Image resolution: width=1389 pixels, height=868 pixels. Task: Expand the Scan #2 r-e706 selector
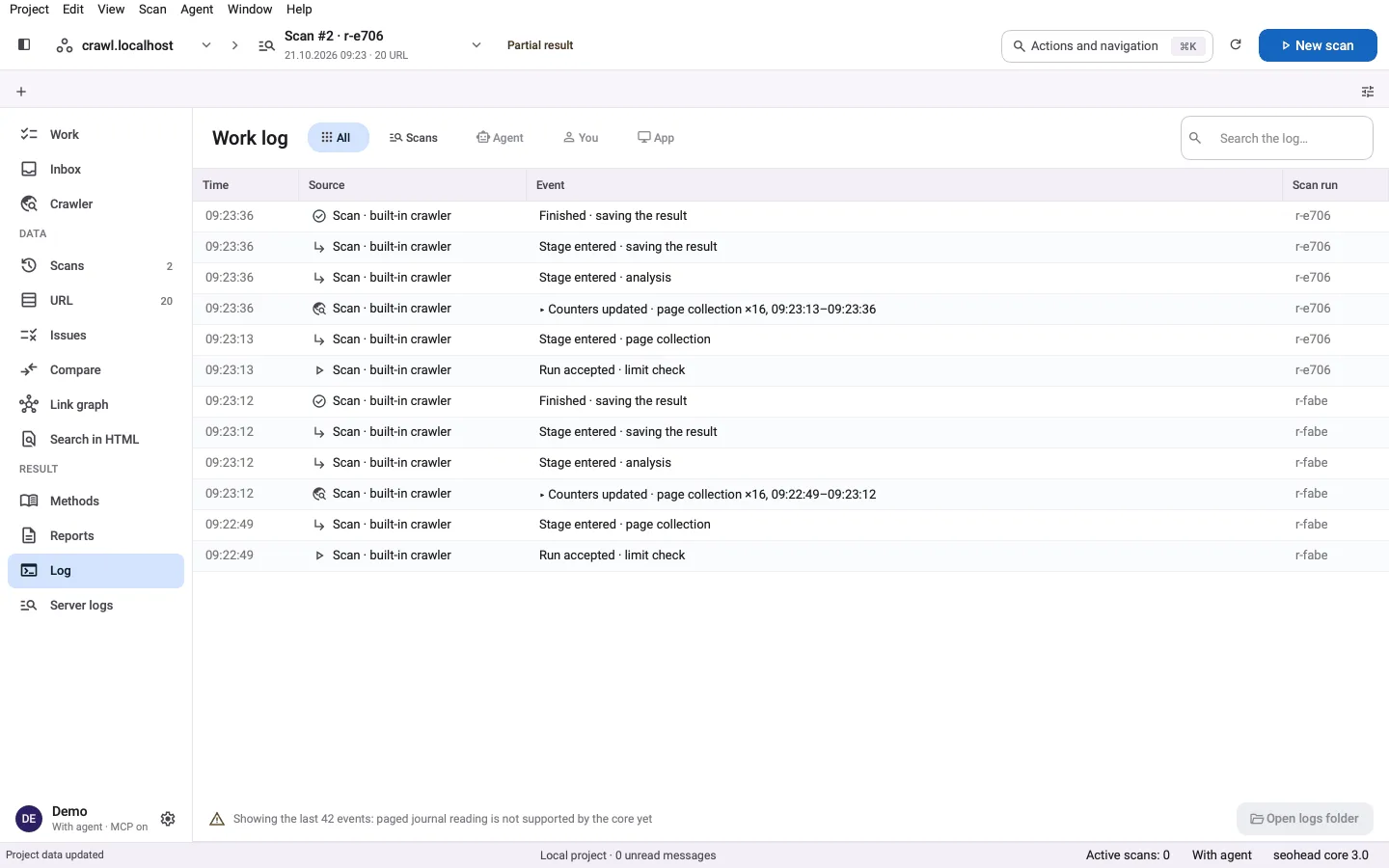coord(477,45)
